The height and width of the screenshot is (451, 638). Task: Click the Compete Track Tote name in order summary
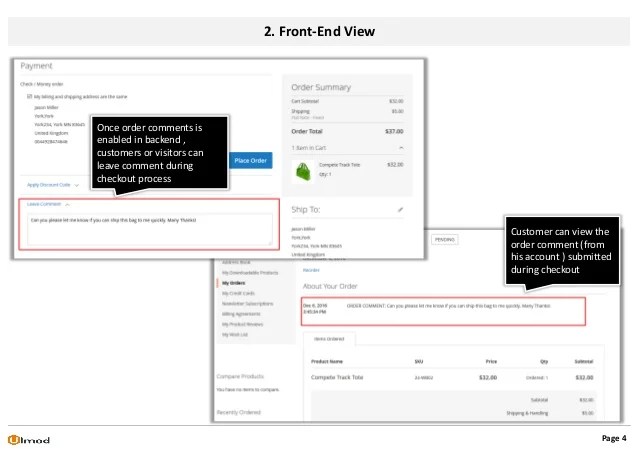click(x=339, y=165)
